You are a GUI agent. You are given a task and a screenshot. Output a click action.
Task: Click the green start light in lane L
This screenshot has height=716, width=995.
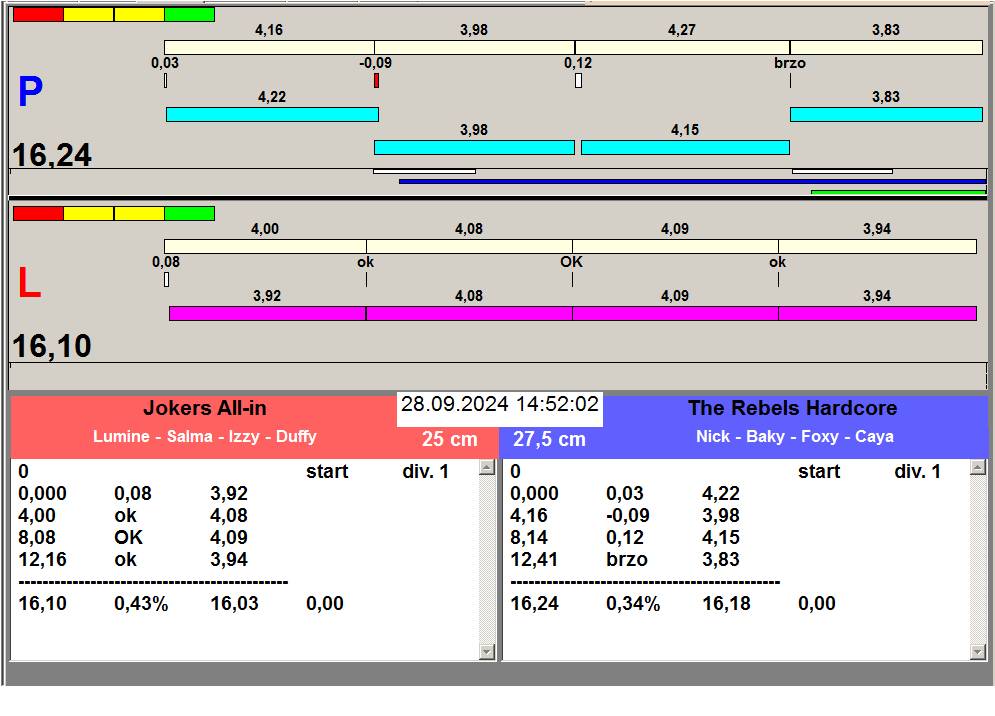pos(189,214)
